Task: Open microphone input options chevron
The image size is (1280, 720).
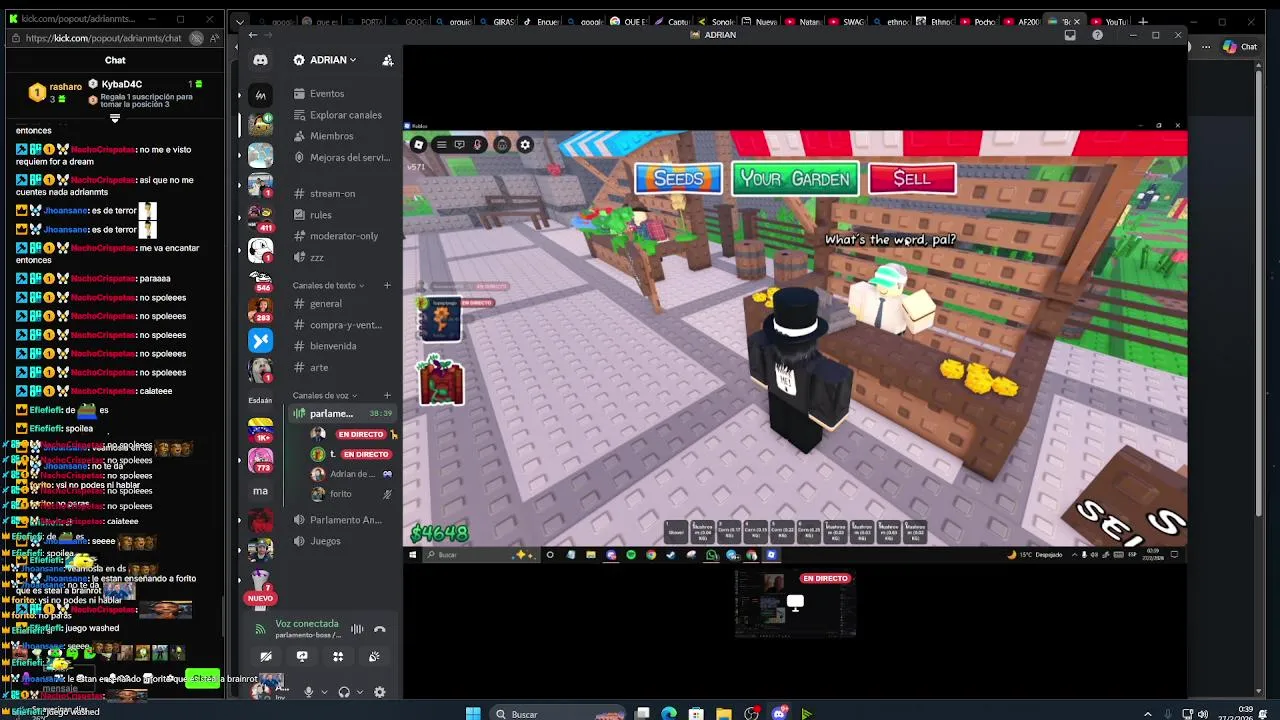Action: coord(323,692)
